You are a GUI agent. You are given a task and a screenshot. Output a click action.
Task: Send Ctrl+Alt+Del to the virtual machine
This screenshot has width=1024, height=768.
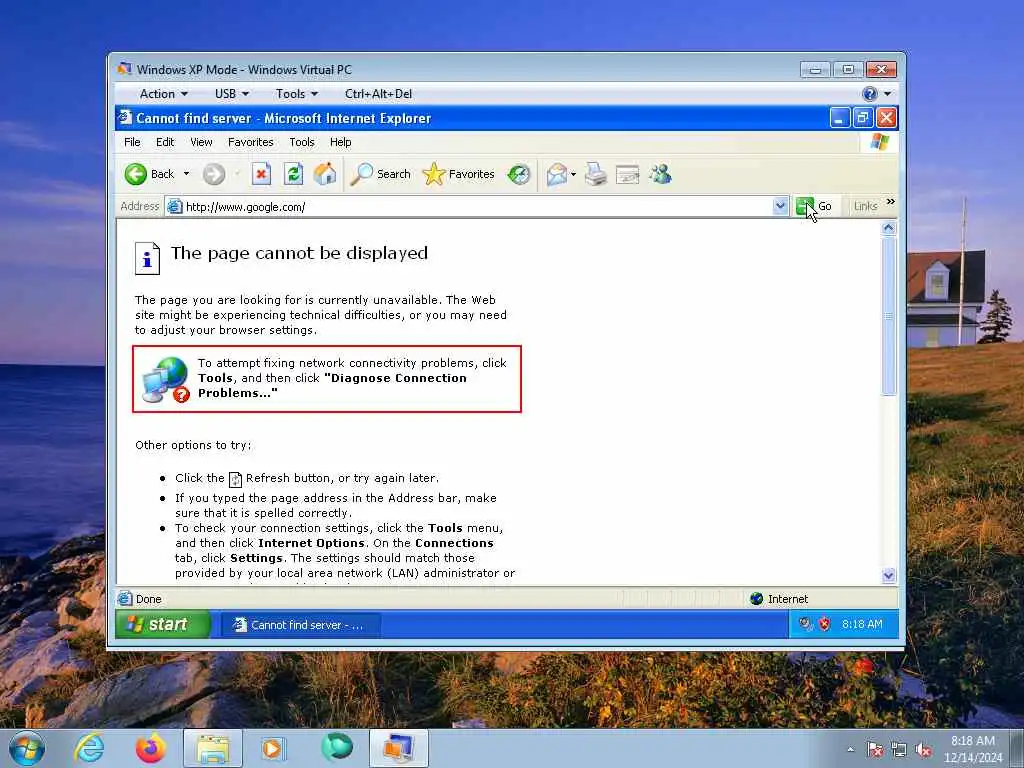[378, 94]
